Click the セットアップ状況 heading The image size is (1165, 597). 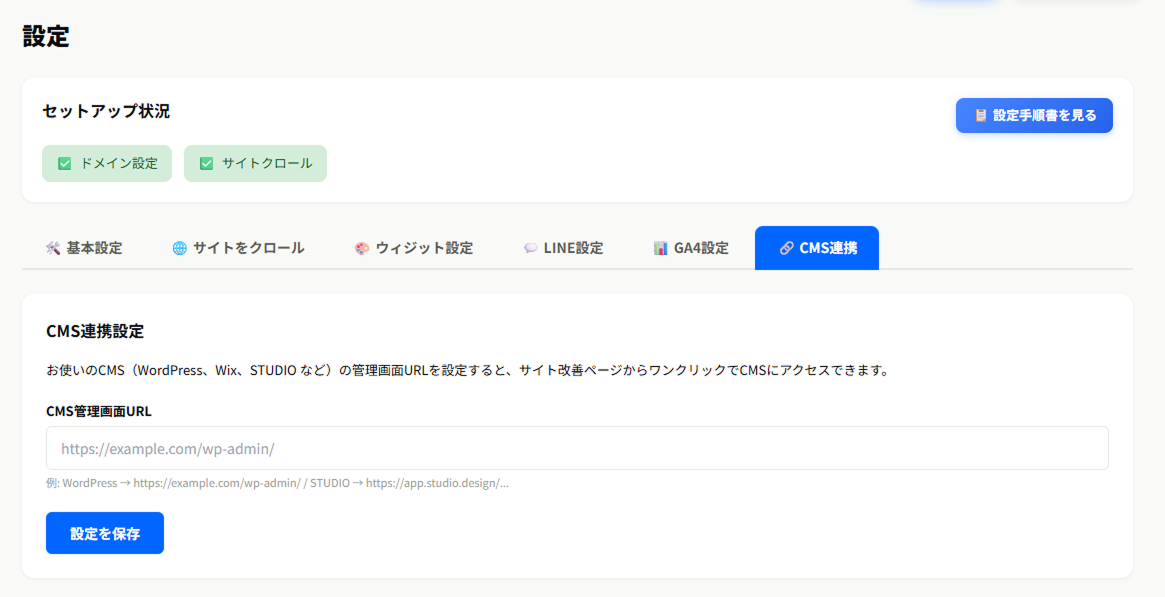click(106, 111)
